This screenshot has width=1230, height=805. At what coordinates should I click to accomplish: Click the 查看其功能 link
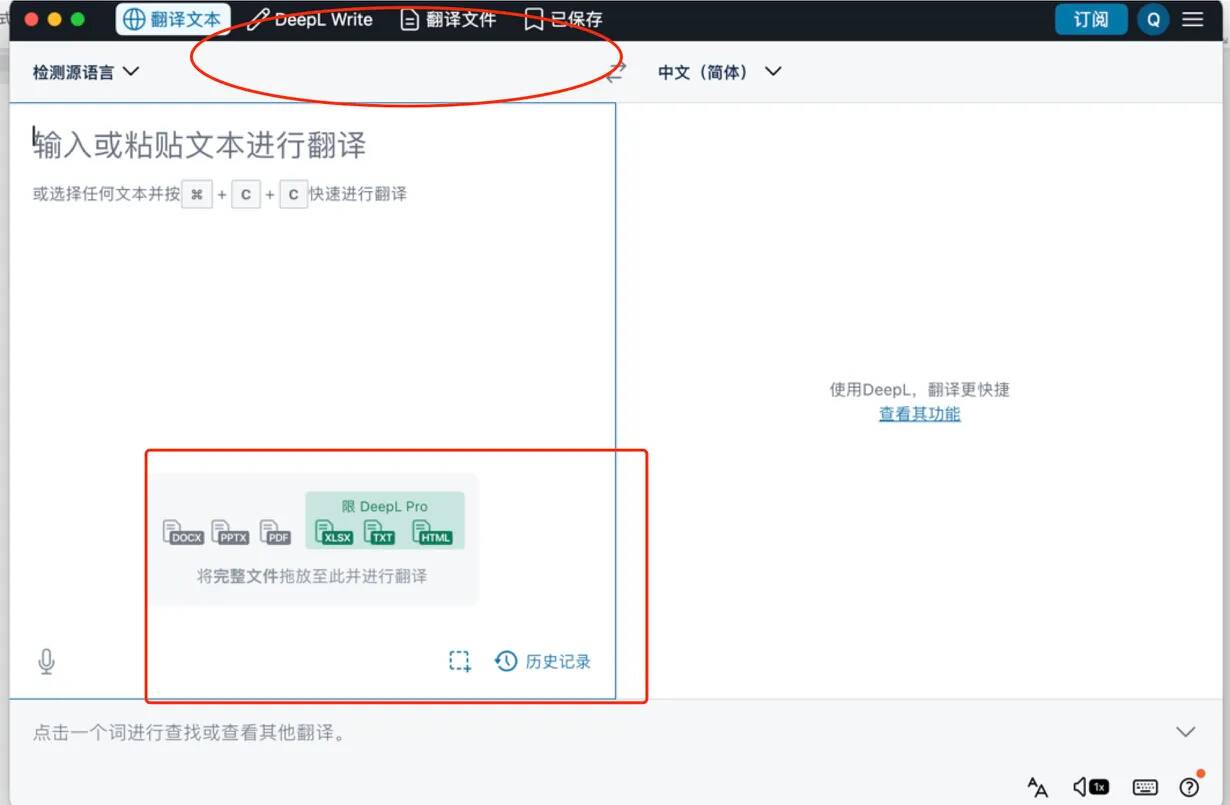(x=919, y=414)
